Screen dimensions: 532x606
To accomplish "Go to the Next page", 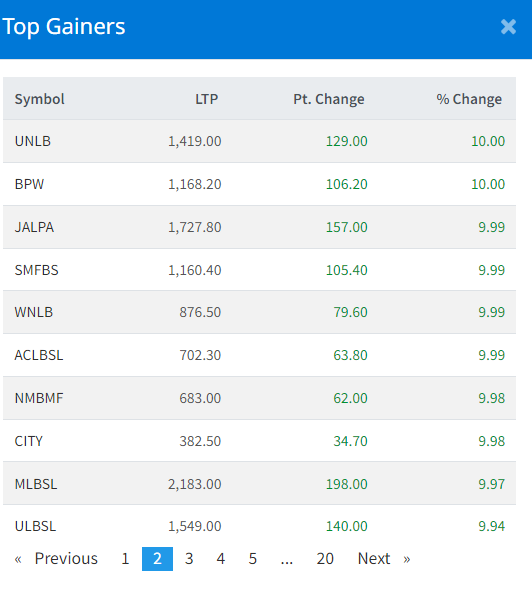I will [x=384, y=558].
